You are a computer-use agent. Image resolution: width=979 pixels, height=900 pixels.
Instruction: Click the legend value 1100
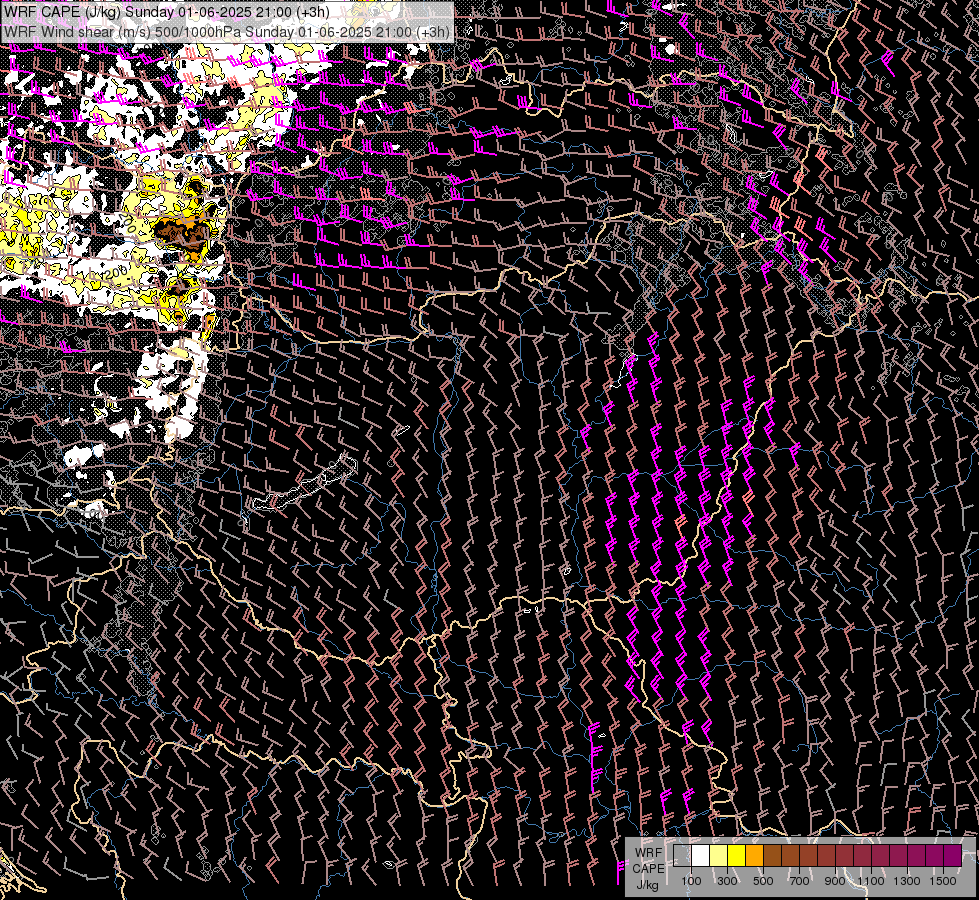[x=871, y=881]
